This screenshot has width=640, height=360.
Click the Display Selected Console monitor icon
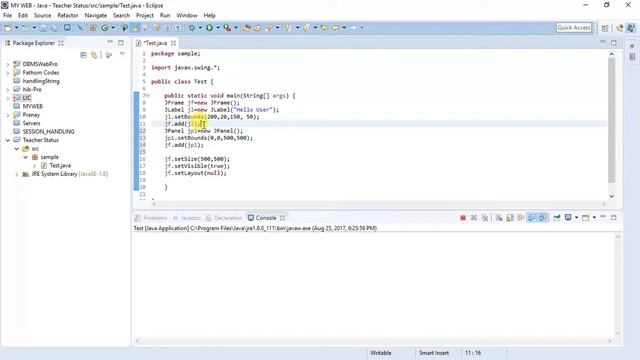click(x=568, y=218)
